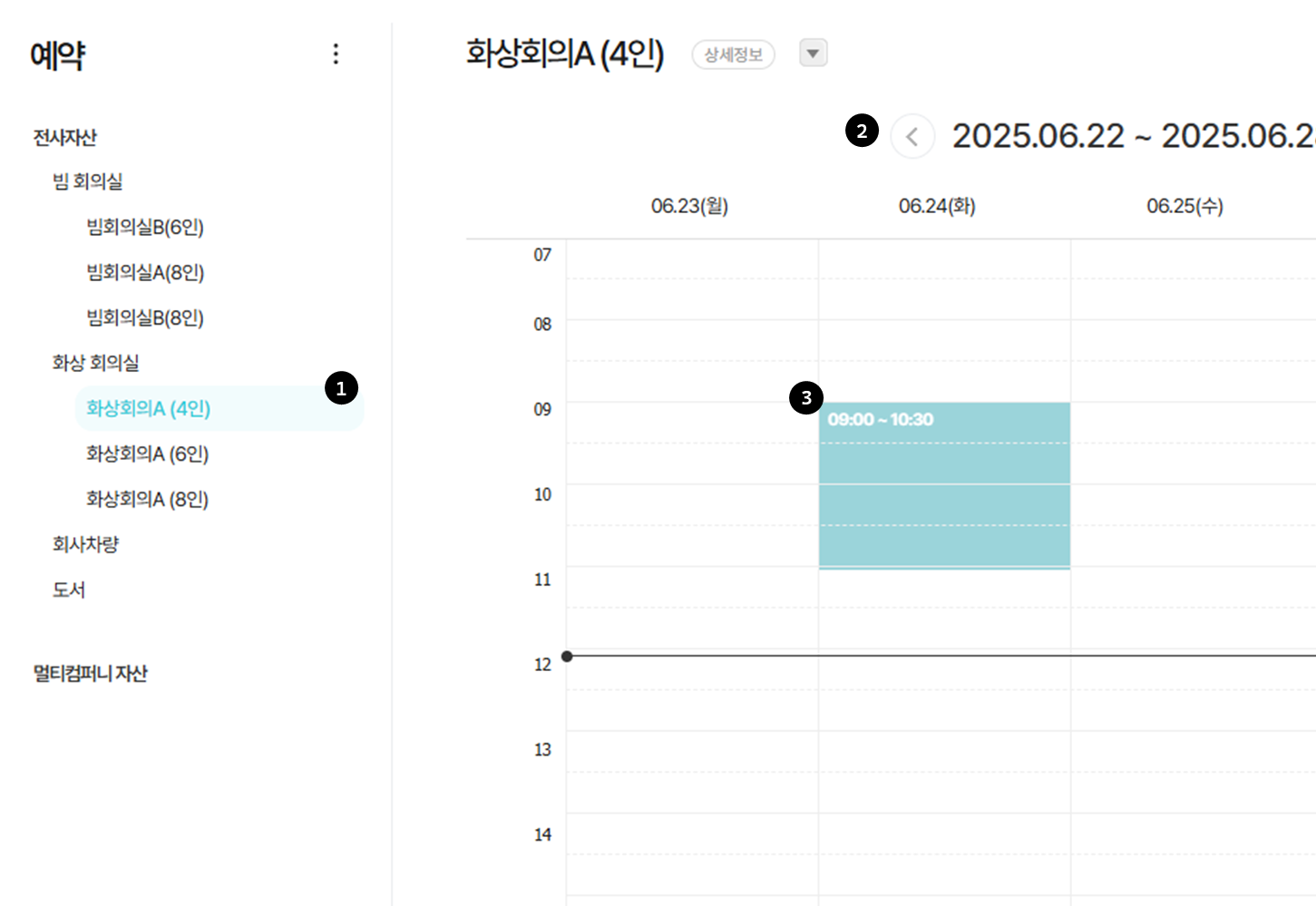The height and width of the screenshot is (906, 1316).
Task: Open dropdown arrow next to 상세정보
Action: point(813,54)
